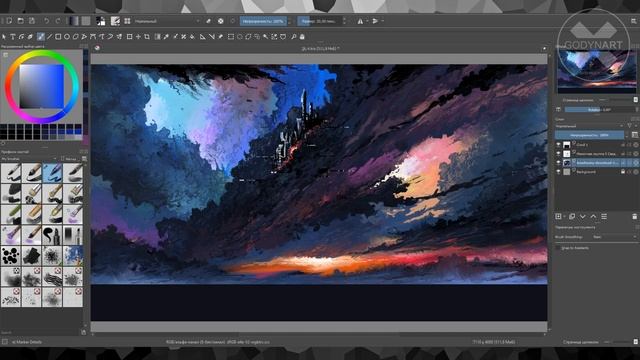The image size is (640, 360).
Task: Expand the add-layer type arrow
Action: (x=564, y=216)
